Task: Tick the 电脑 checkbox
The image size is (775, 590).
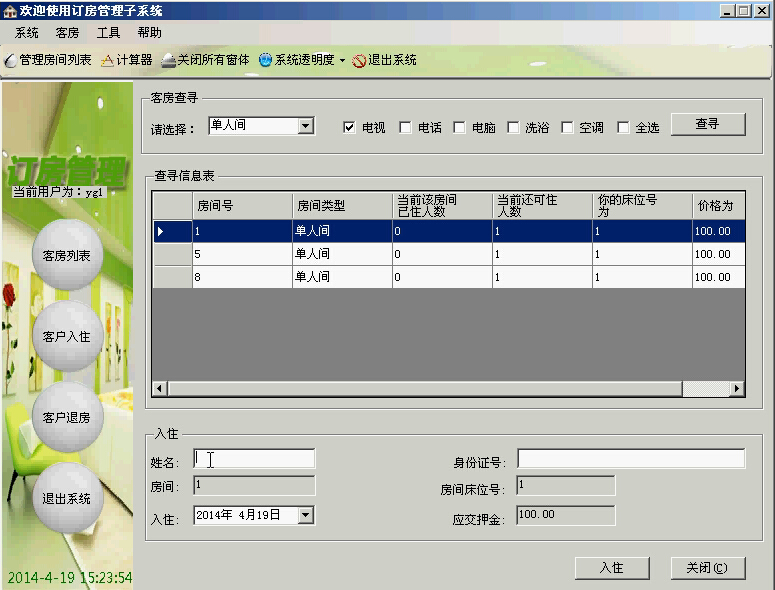Action: [459, 127]
